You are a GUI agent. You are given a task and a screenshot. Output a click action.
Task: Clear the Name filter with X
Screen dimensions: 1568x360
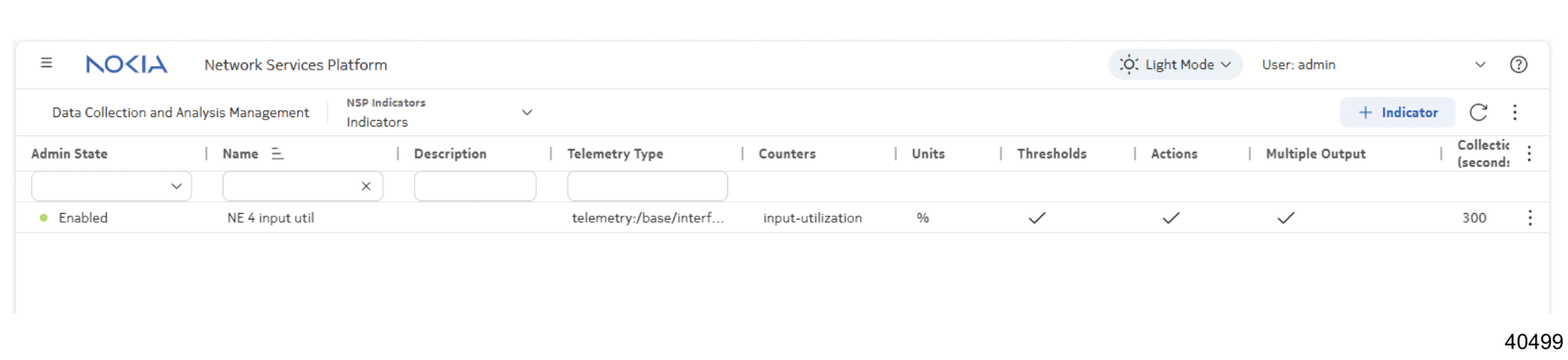coord(366,187)
